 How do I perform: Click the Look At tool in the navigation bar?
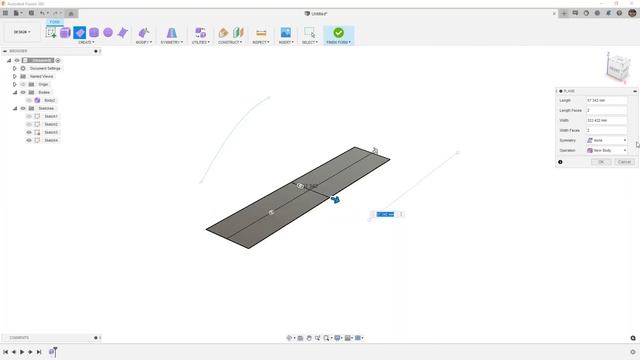pyautogui.click(x=300, y=338)
